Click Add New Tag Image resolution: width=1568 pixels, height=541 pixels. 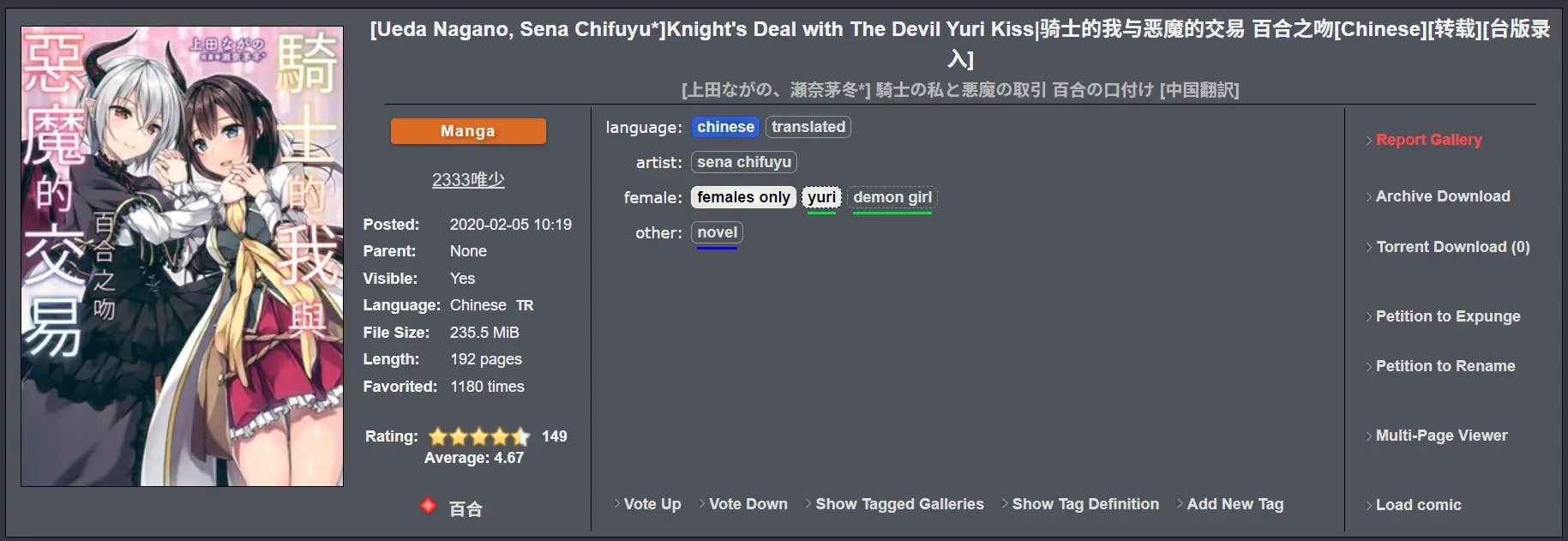tap(1235, 504)
